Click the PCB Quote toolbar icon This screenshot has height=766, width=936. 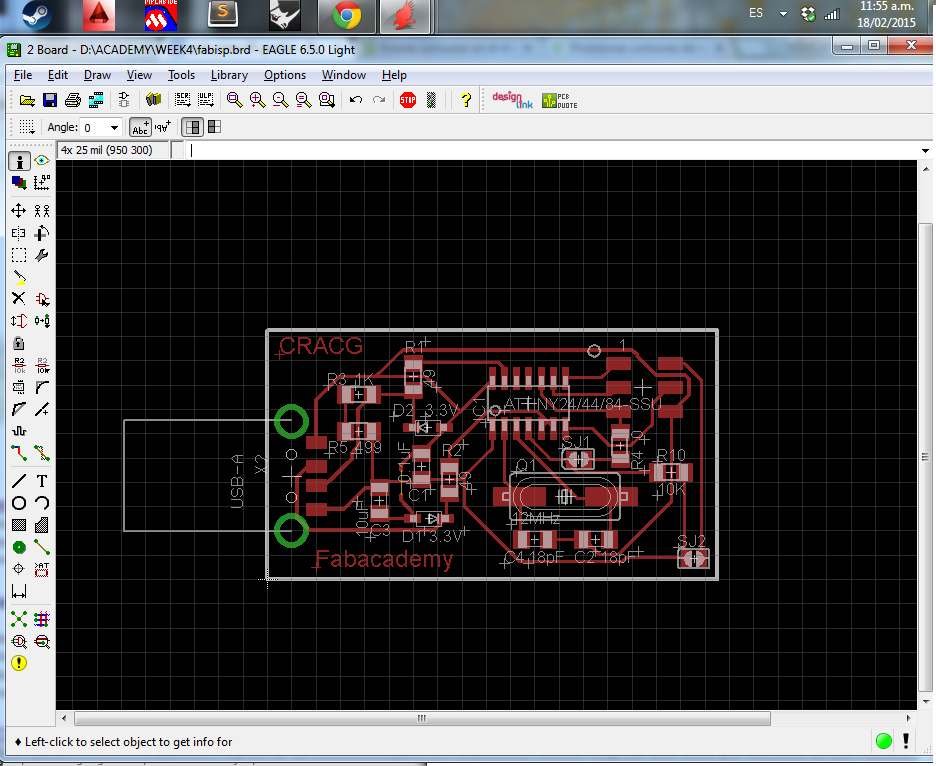(559, 100)
